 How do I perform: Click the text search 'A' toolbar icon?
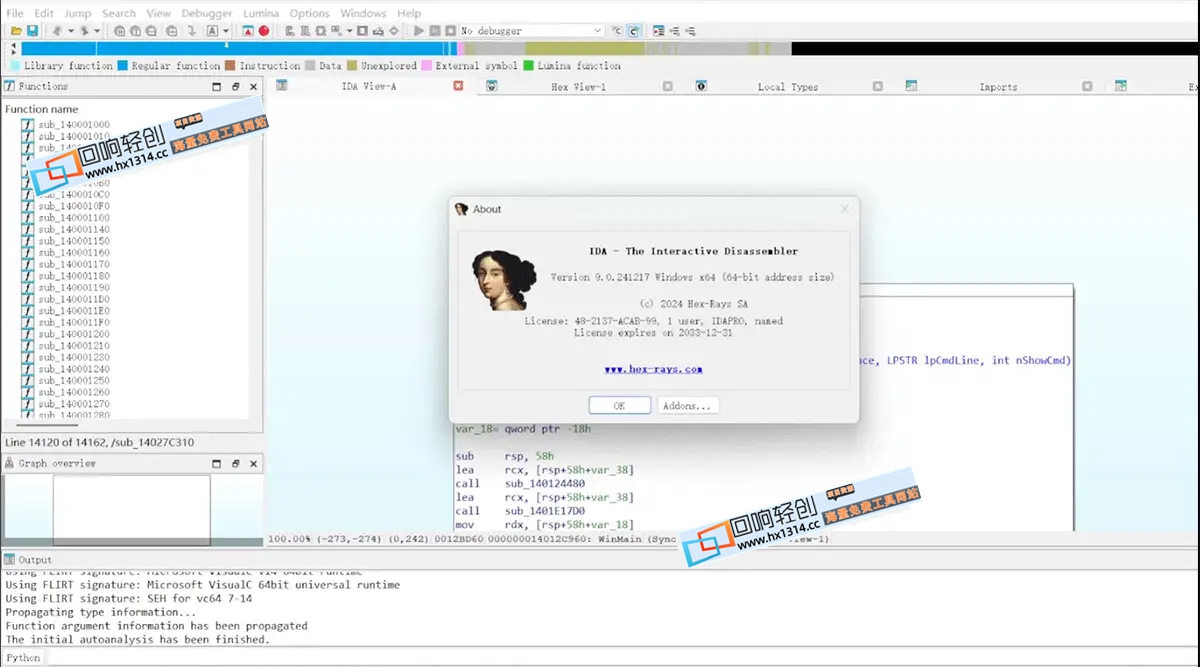[x=212, y=31]
